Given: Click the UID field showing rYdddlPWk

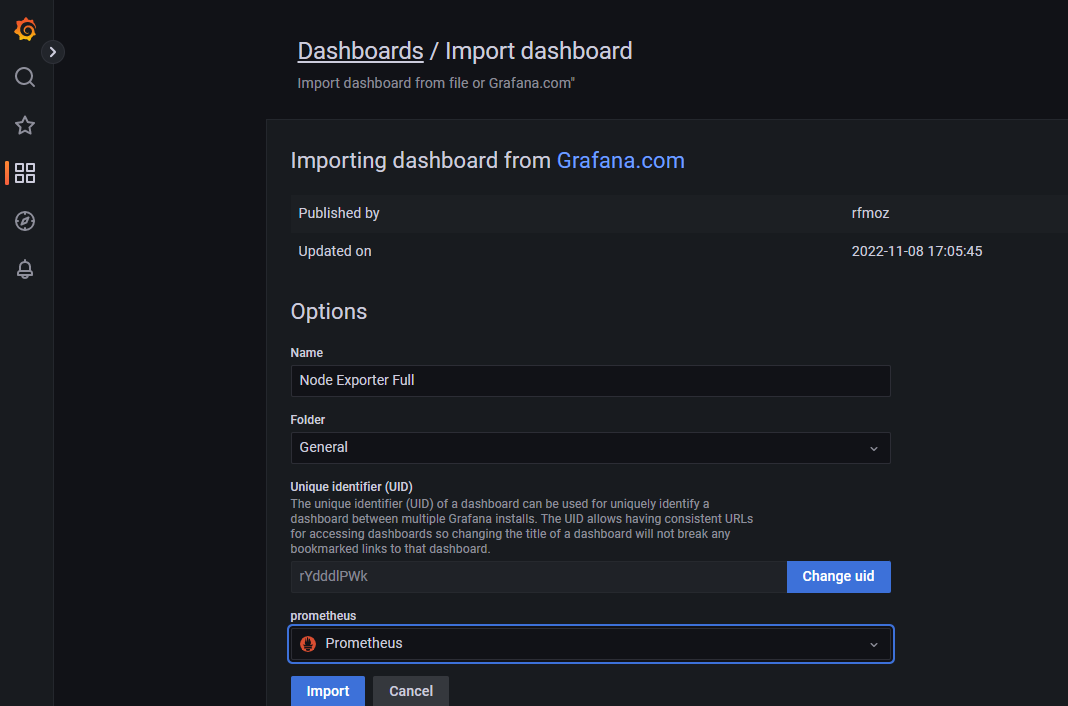Looking at the screenshot, I should pos(538,577).
